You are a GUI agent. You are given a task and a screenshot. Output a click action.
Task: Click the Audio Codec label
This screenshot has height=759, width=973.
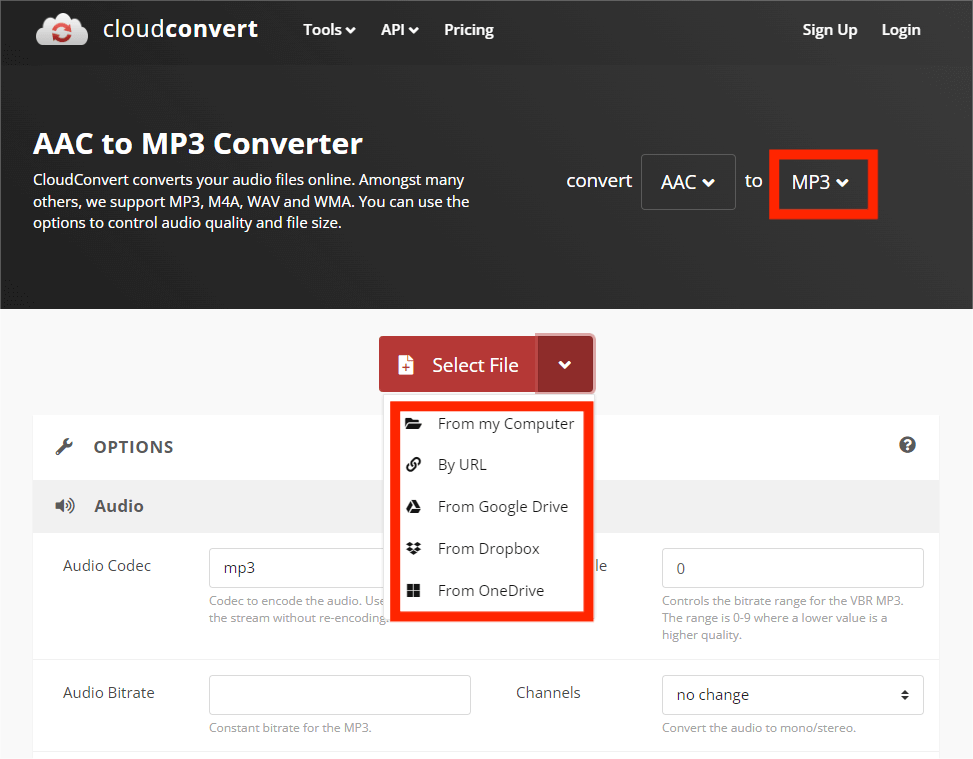coord(107,565)
